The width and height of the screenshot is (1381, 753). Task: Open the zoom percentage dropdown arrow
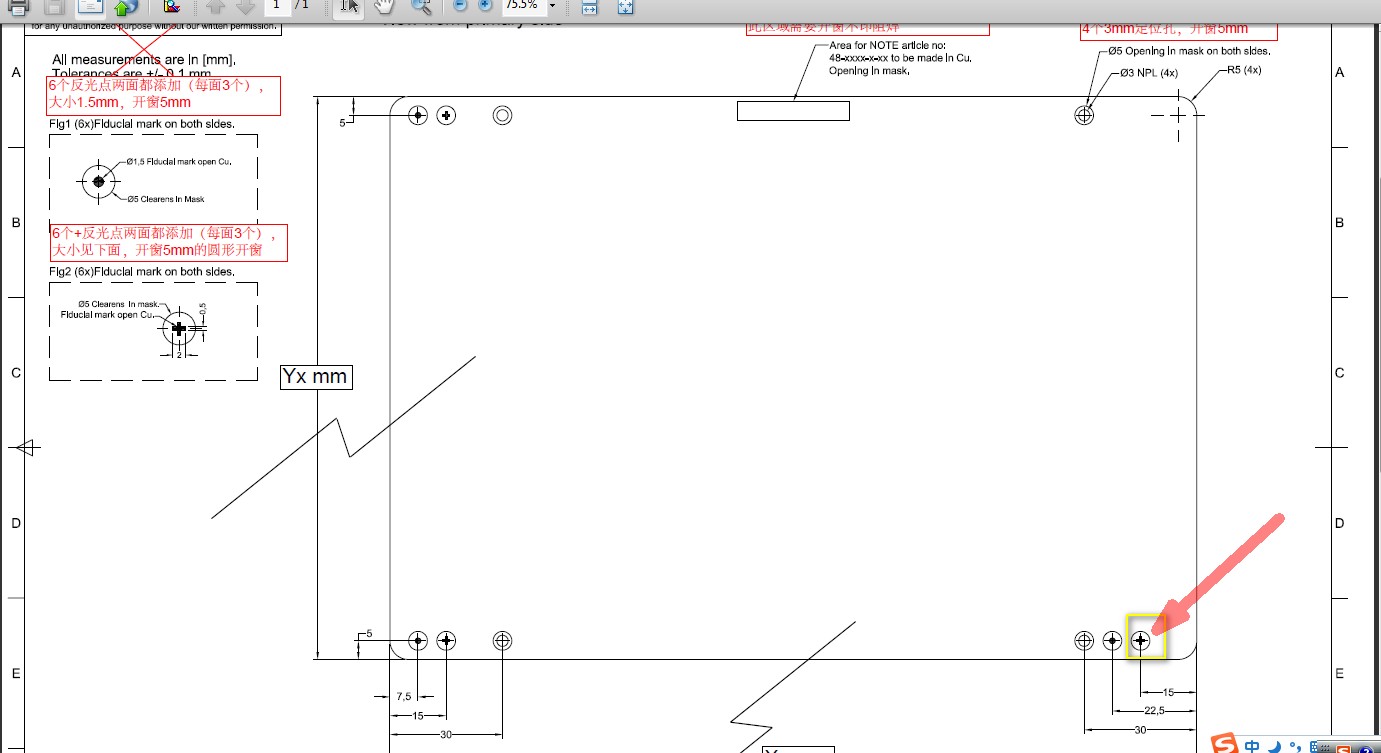[552, 5]
